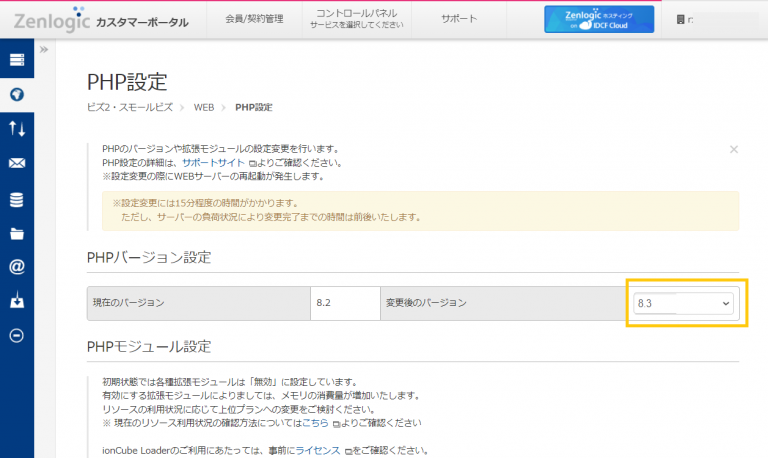Image resolution: width=768 pixels, height=458 pixels.
Task: Click the circled minus sidebar icon
Action: (x=16, y=335)
